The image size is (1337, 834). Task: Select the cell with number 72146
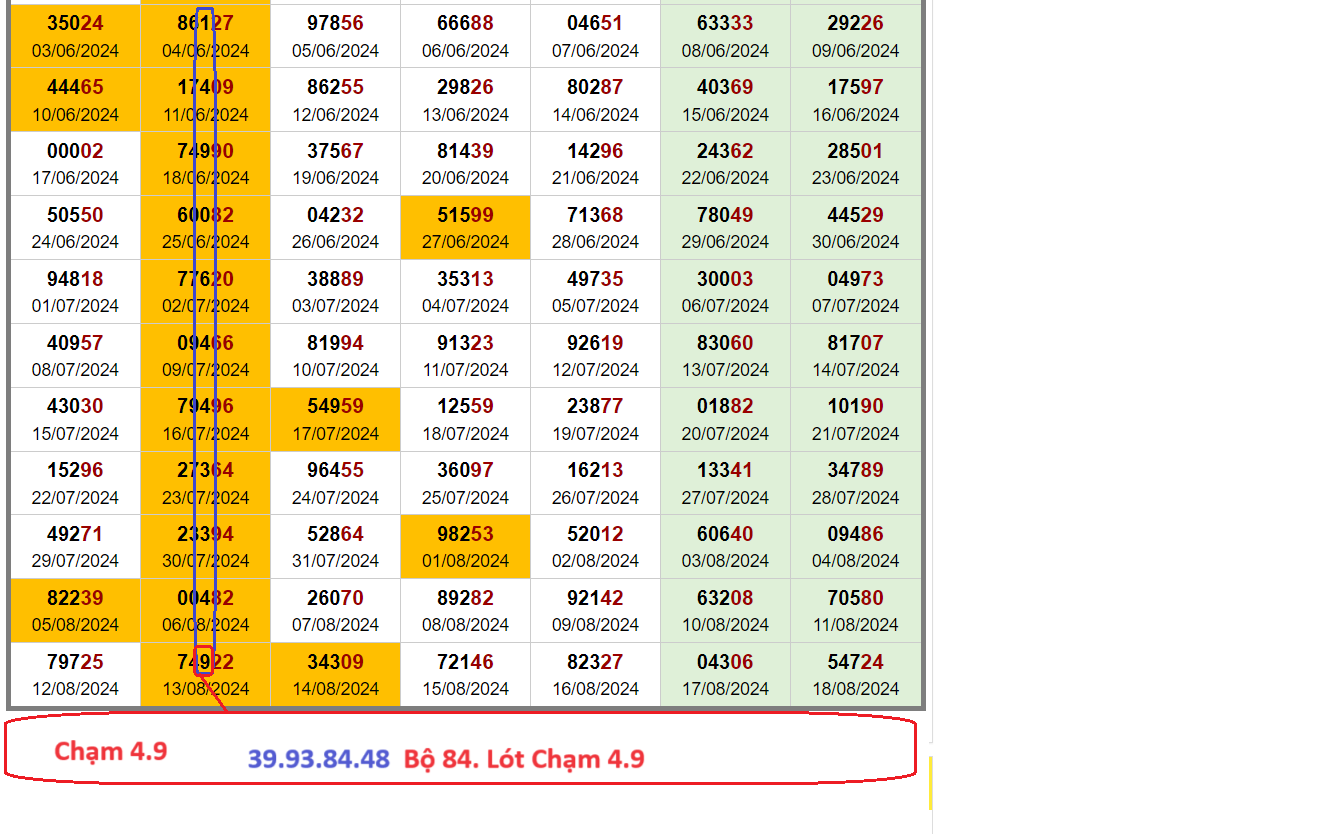465,674
